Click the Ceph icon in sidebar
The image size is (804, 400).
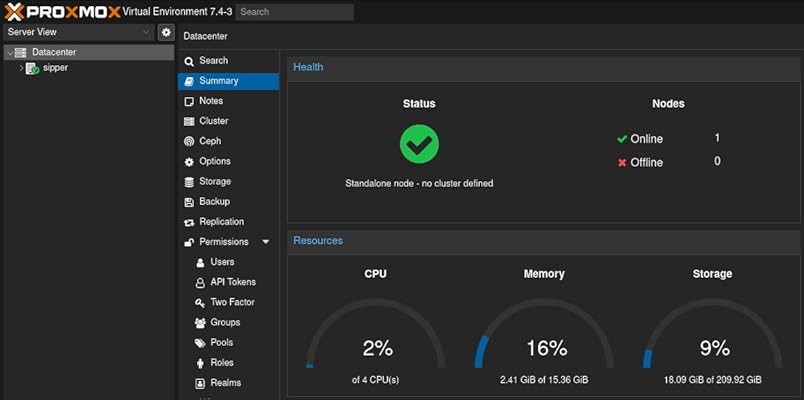point(189,141)
